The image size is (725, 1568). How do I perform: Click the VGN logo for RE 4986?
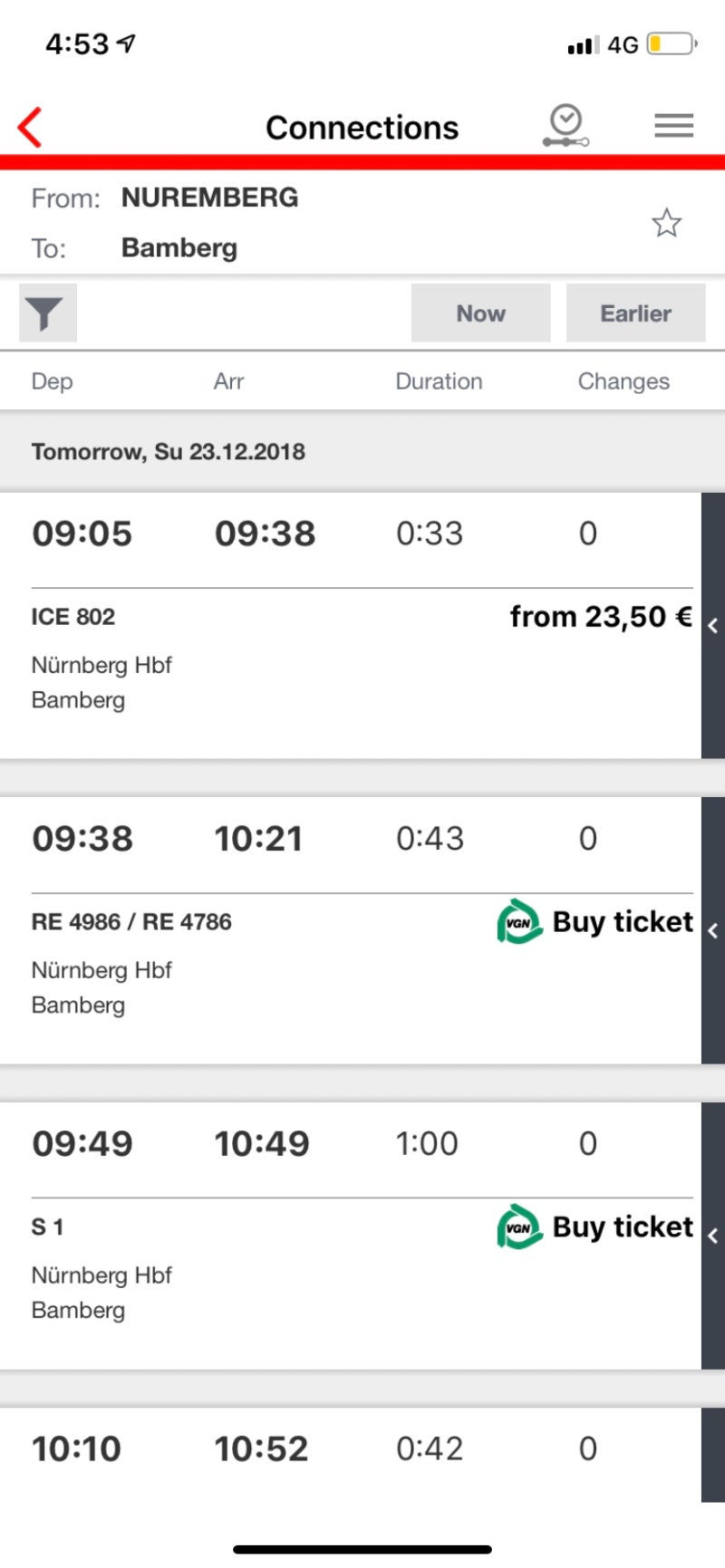[x=519, y=922]
